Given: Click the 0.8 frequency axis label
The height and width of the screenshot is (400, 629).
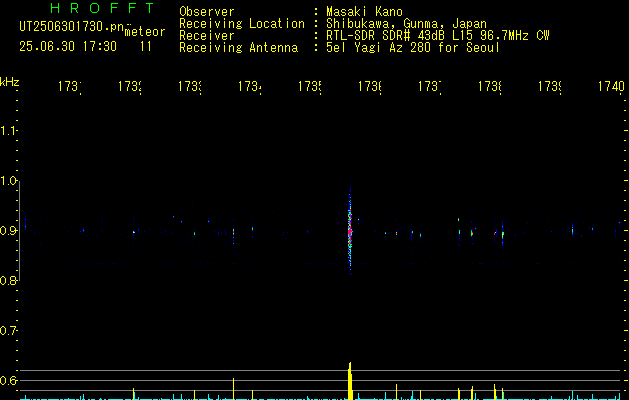Looking at the screenshot, I should (x=8, y=280).
